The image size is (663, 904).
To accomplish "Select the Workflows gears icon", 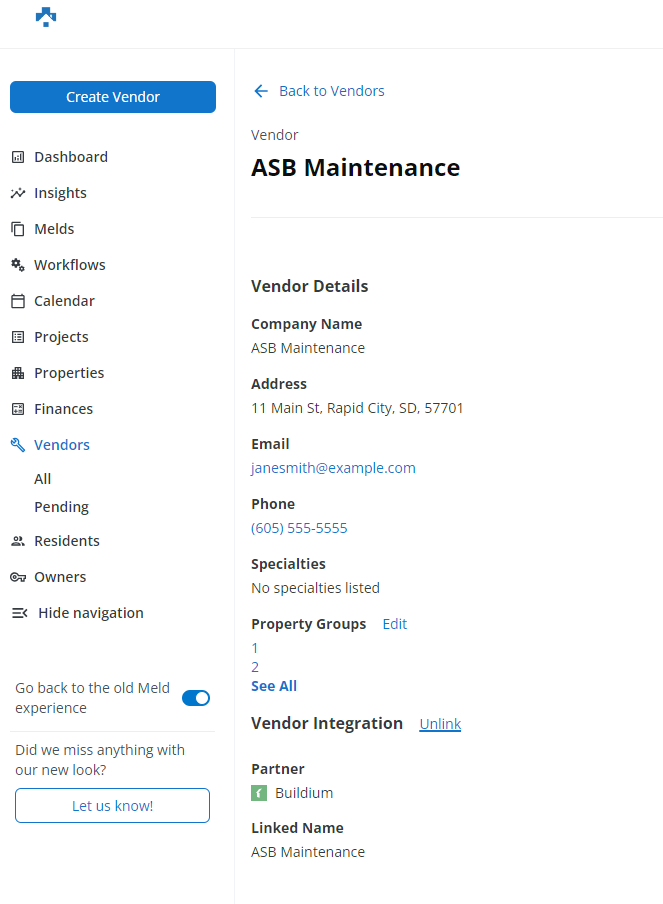I will click(17, 265).
